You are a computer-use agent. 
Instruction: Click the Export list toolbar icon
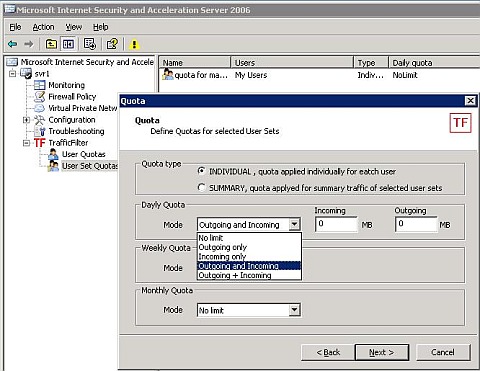90,44
